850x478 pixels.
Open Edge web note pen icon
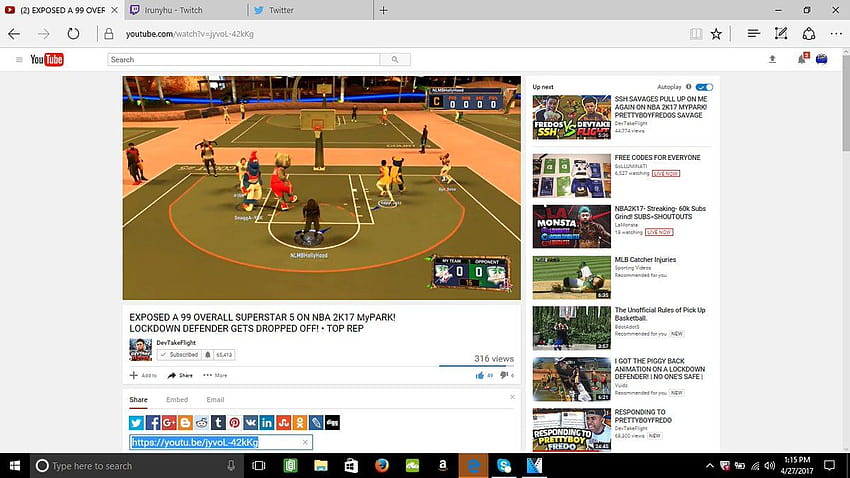(781, 34)
